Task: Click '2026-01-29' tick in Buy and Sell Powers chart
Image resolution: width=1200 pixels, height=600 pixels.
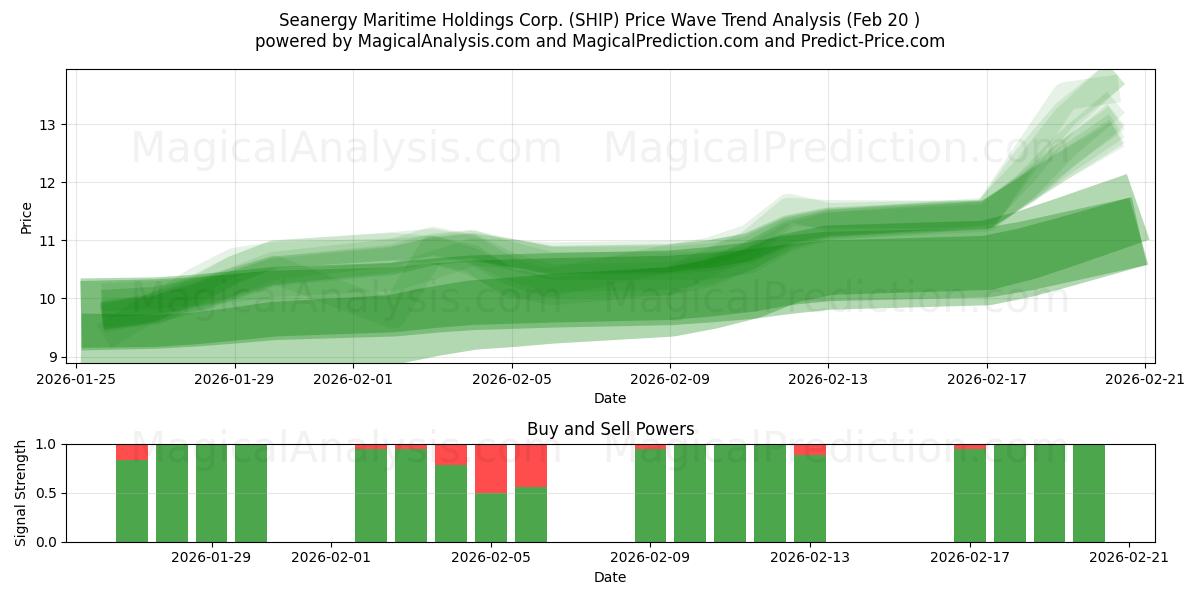Action: (x=211, y=558)
